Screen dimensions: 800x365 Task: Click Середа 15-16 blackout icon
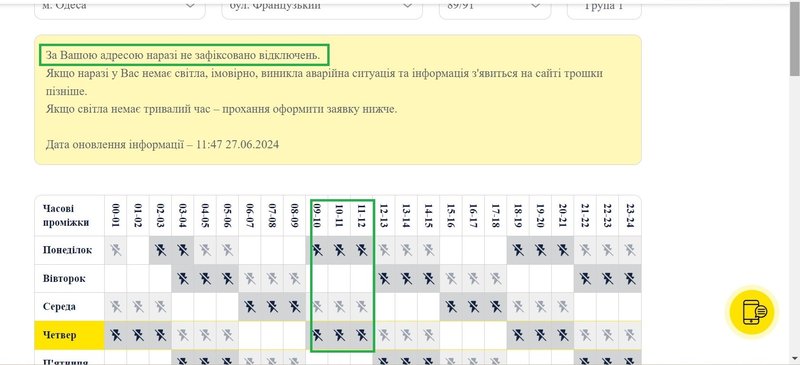click(x=451, y=306)
